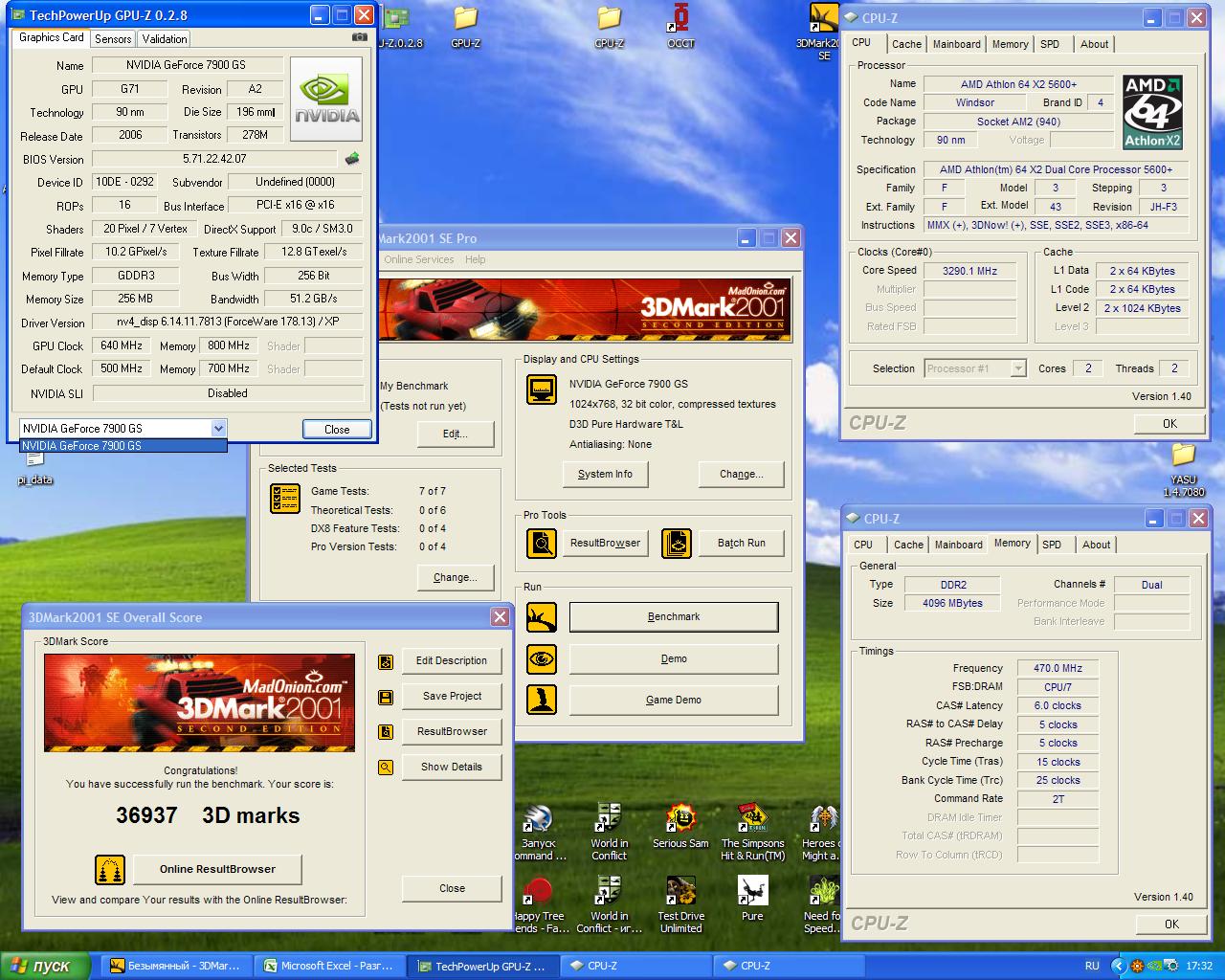1225x980 pixels.
Task: Click the icon beside Game Demo
Action: point(542,700)
